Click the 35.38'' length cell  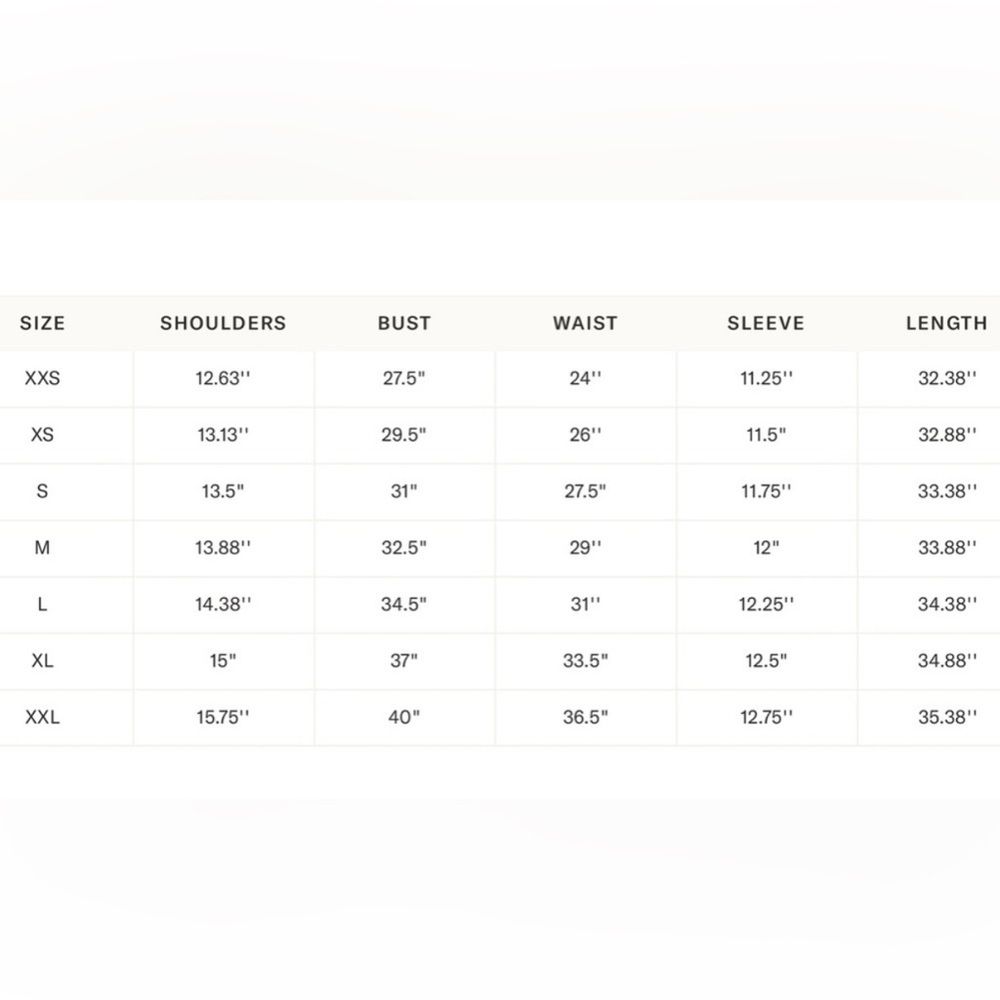click(947, 717)
